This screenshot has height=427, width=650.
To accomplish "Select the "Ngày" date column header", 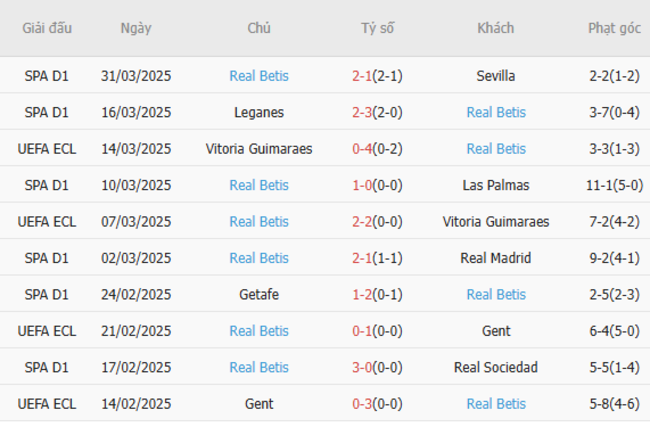I will click(136, 28).
